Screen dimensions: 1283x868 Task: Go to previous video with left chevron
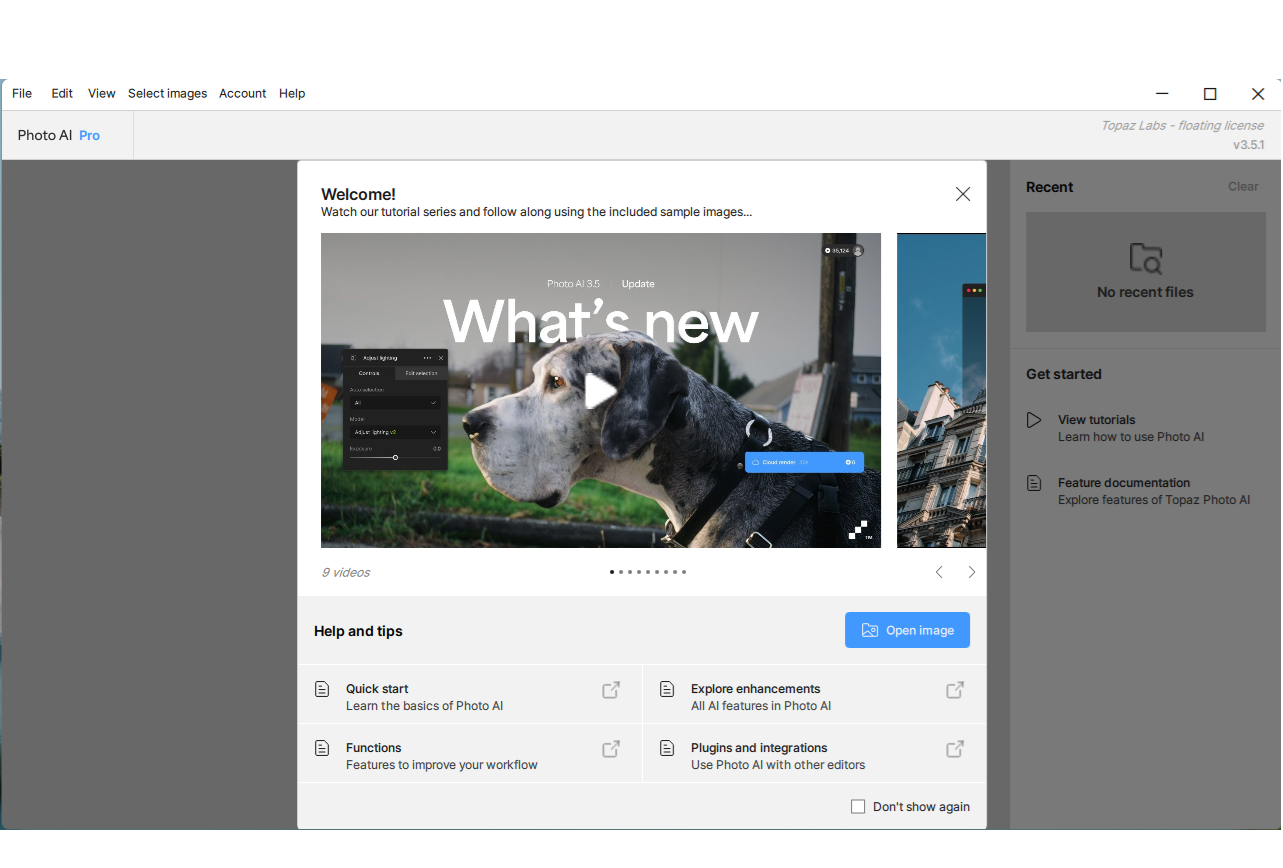click(939, 572)
